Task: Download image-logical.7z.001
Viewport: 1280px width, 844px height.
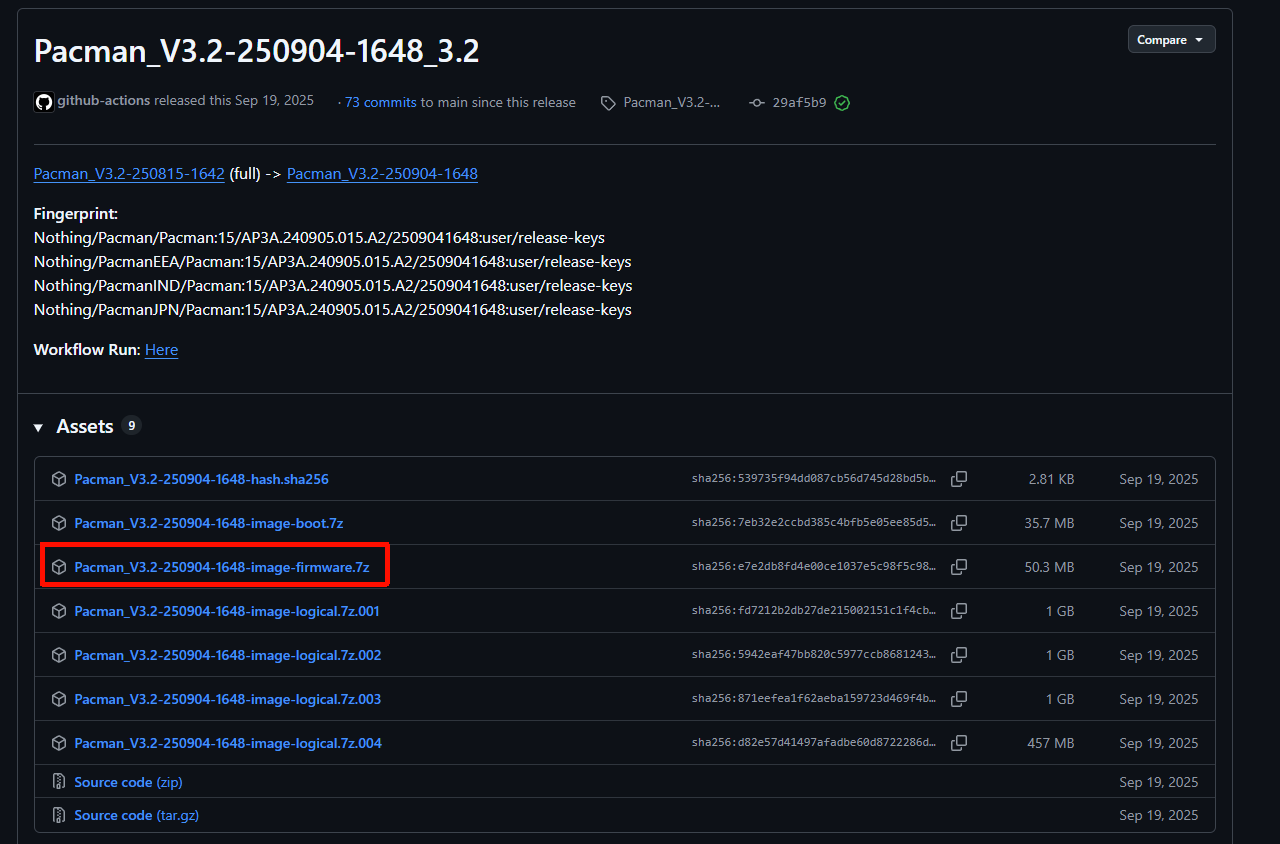Action: click(227, 611)
